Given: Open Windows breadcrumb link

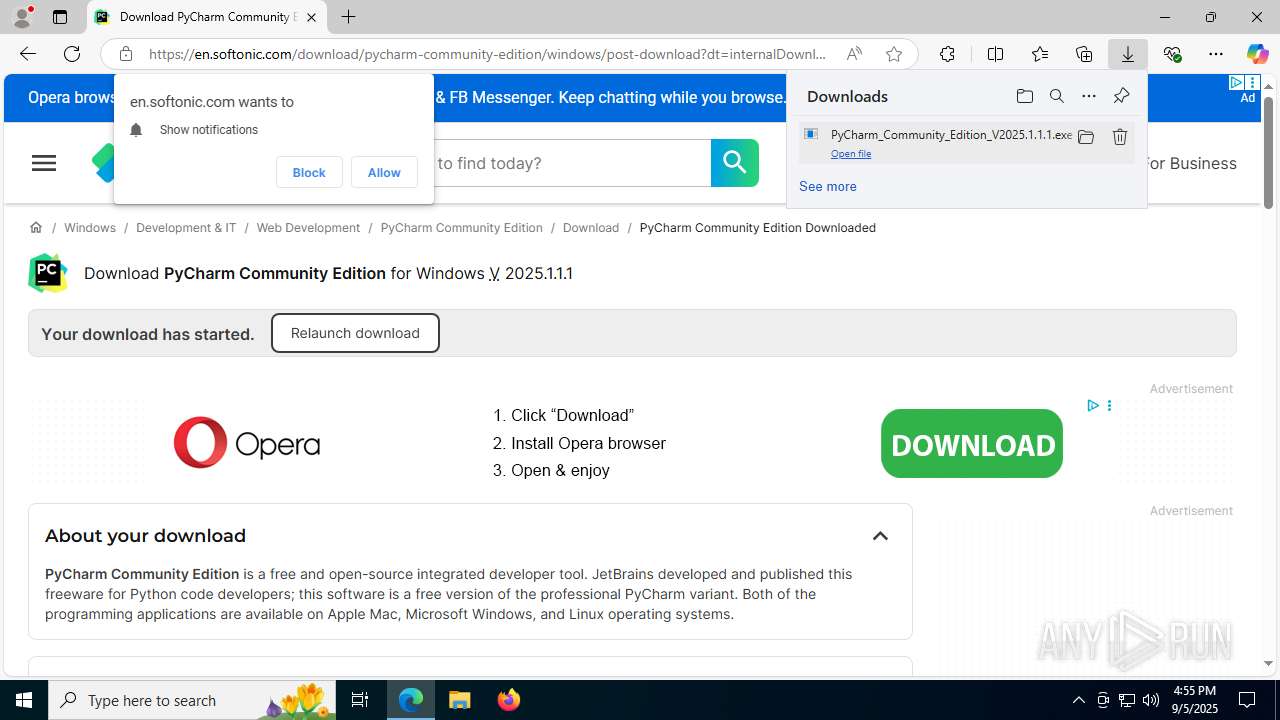Looking at the screenshot, I should [x=90, y=228].
